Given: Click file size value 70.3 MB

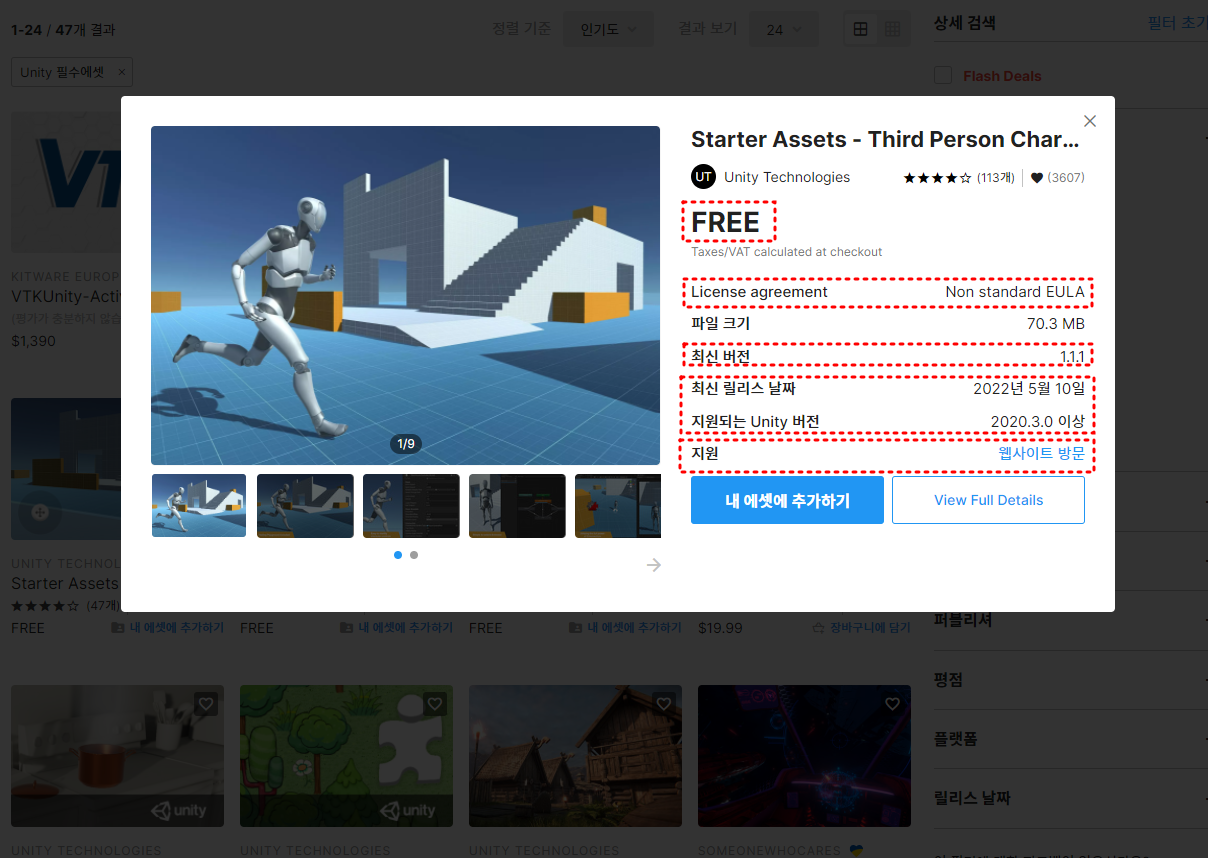Looking at the screenshot, I should 1056,324.
